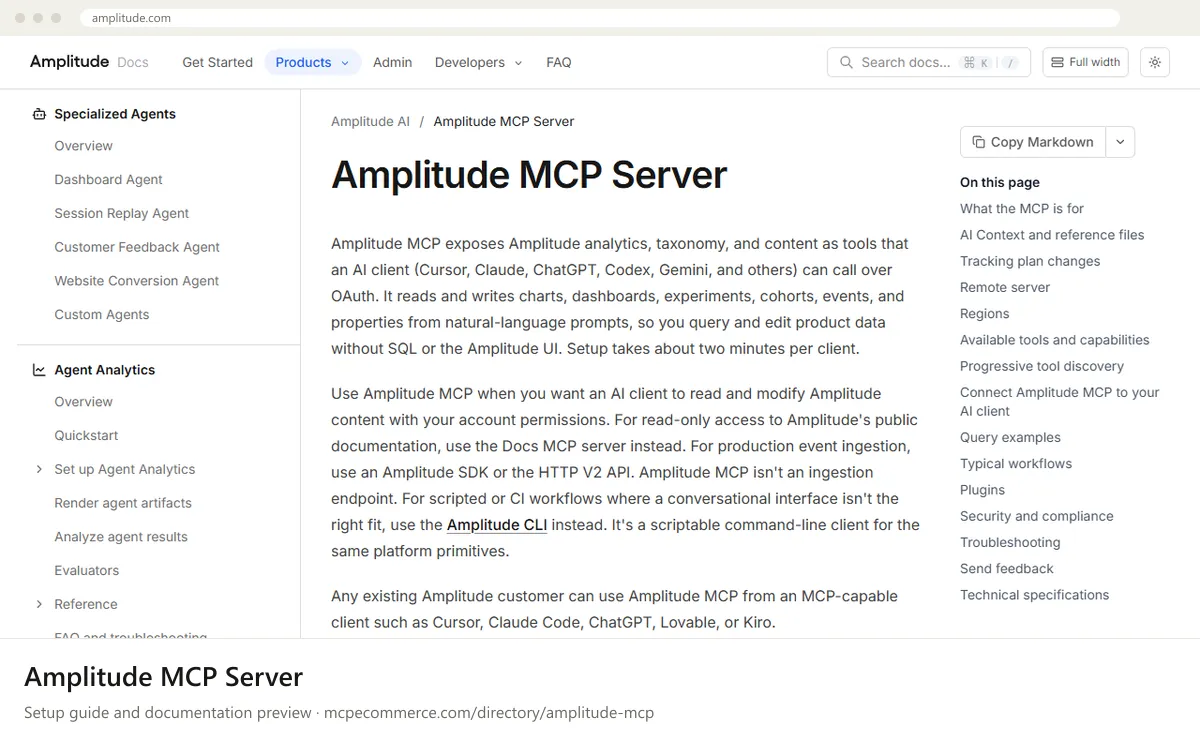Open the Products menu chevron
Viewport: 1200px width, 750px height.
tap(345, 63)
